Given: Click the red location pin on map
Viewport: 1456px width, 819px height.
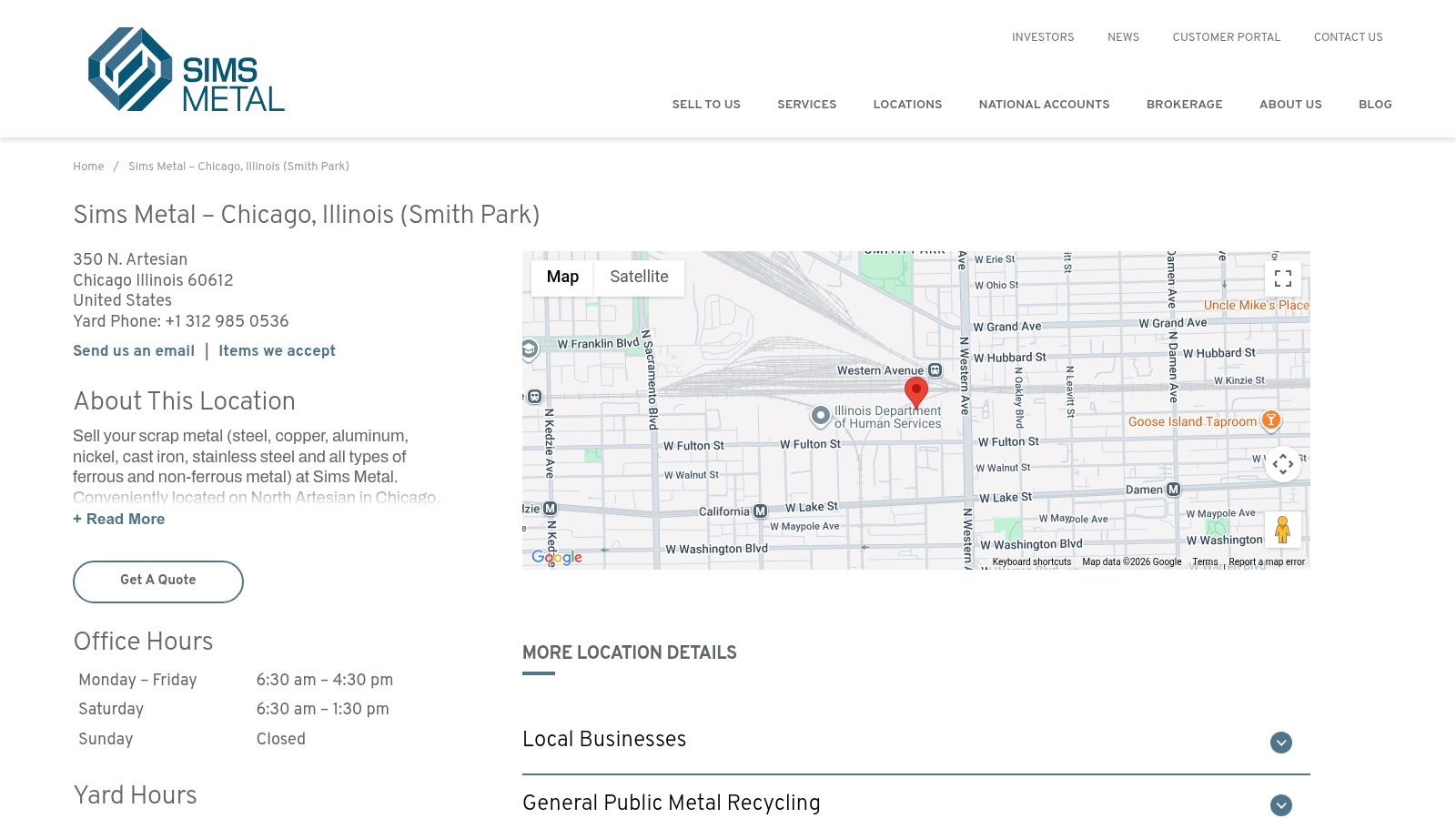Looking at the screenshot, I should point(916,392).
